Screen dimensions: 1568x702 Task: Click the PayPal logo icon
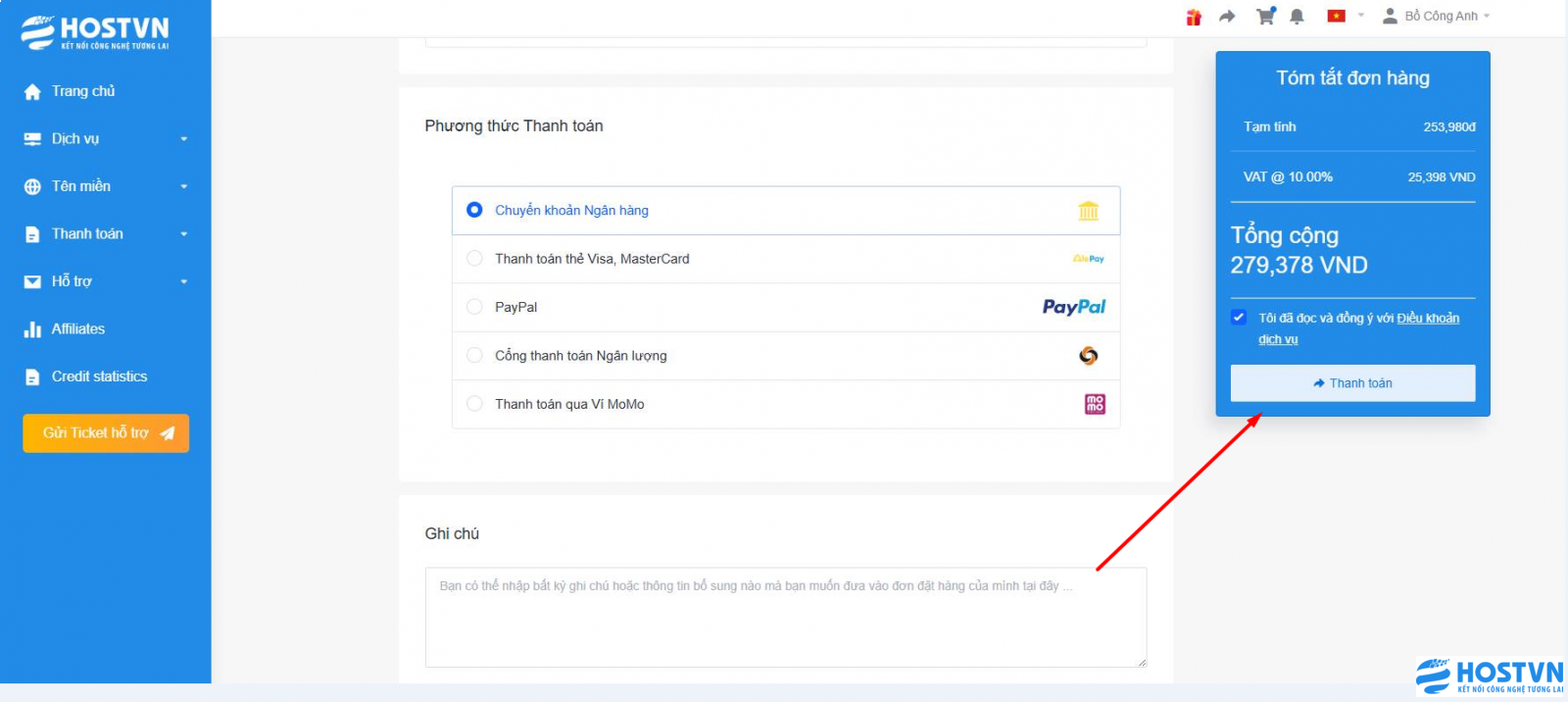tap(1073, 307)
